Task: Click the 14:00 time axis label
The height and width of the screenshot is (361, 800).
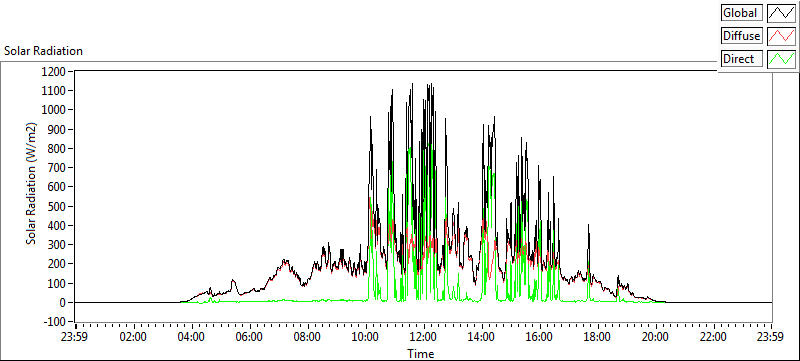Action: pos(482,337)
